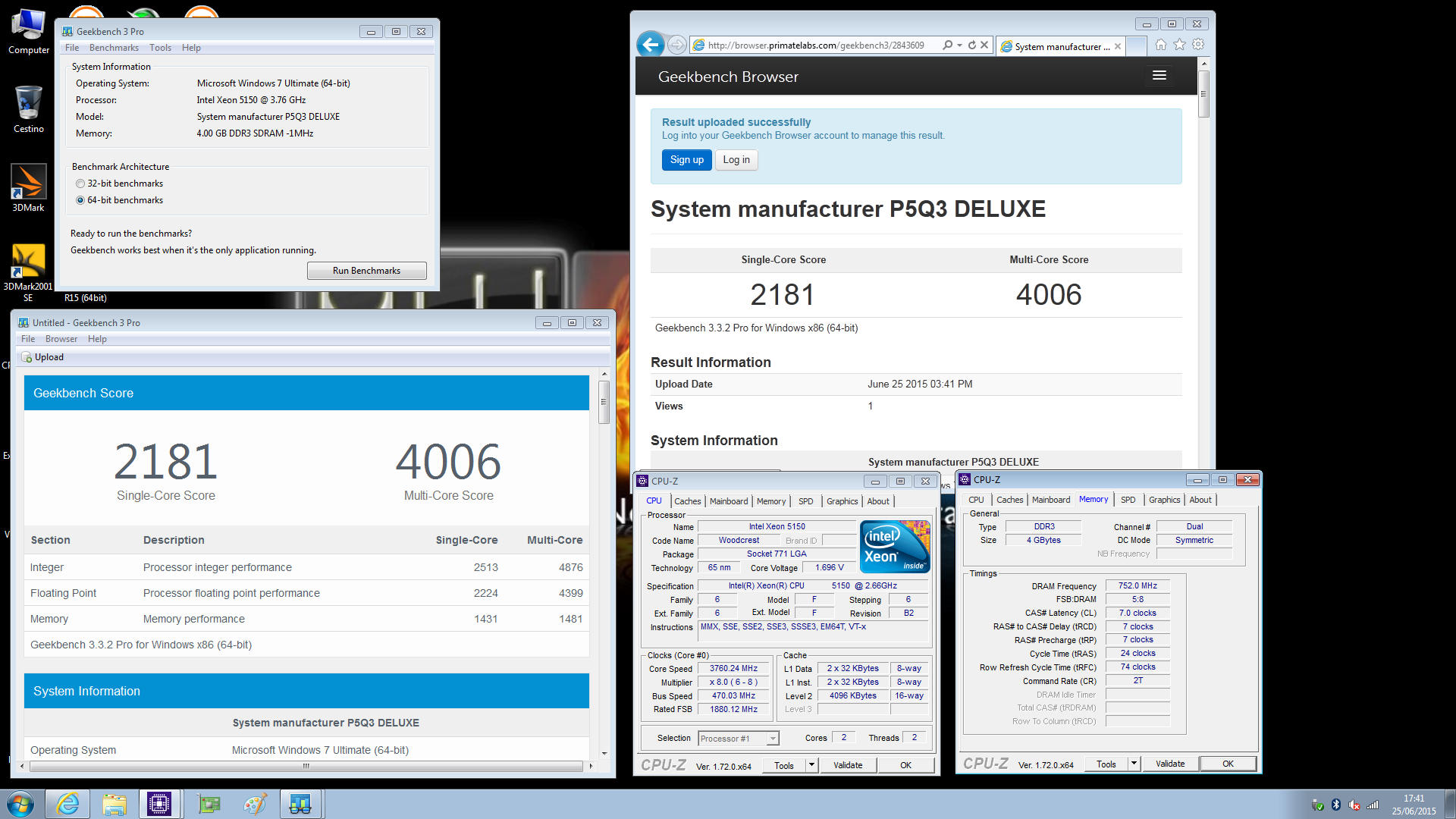Click the Bluetooth tray icon
Screen dimensions: 1456x819
[x=1336, y=805]
